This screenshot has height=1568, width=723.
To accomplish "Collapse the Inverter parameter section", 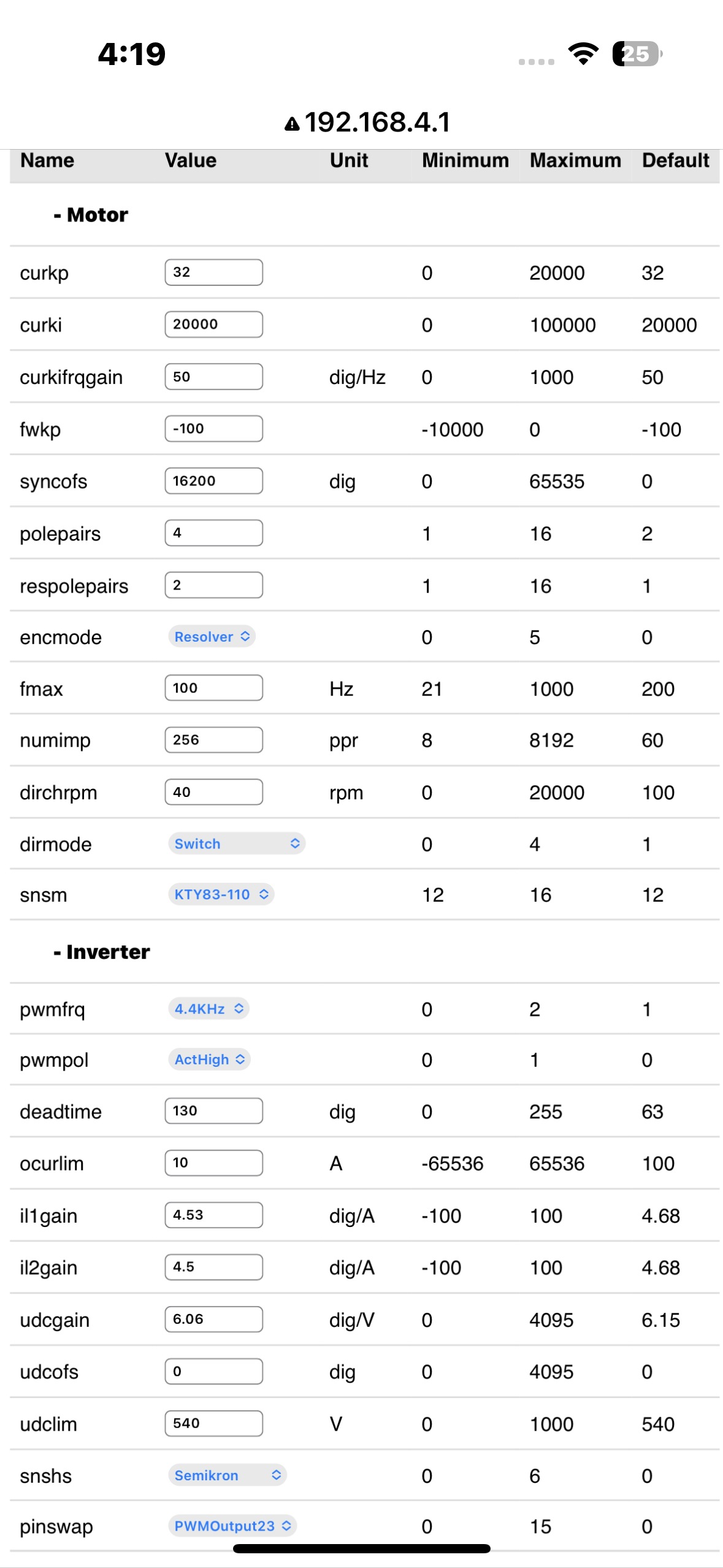I will tap(102, 952).
